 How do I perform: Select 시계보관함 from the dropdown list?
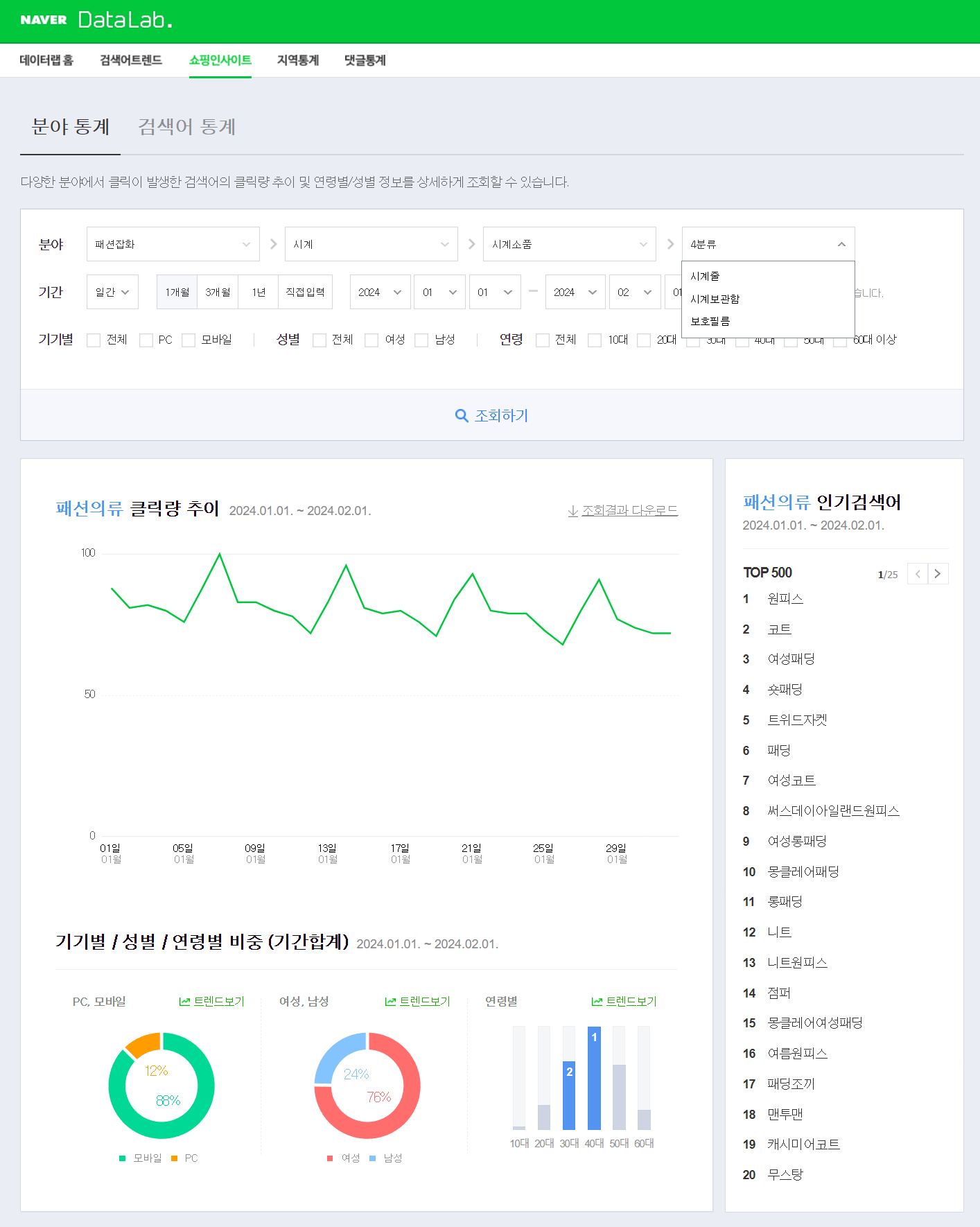tap(769, 299)
